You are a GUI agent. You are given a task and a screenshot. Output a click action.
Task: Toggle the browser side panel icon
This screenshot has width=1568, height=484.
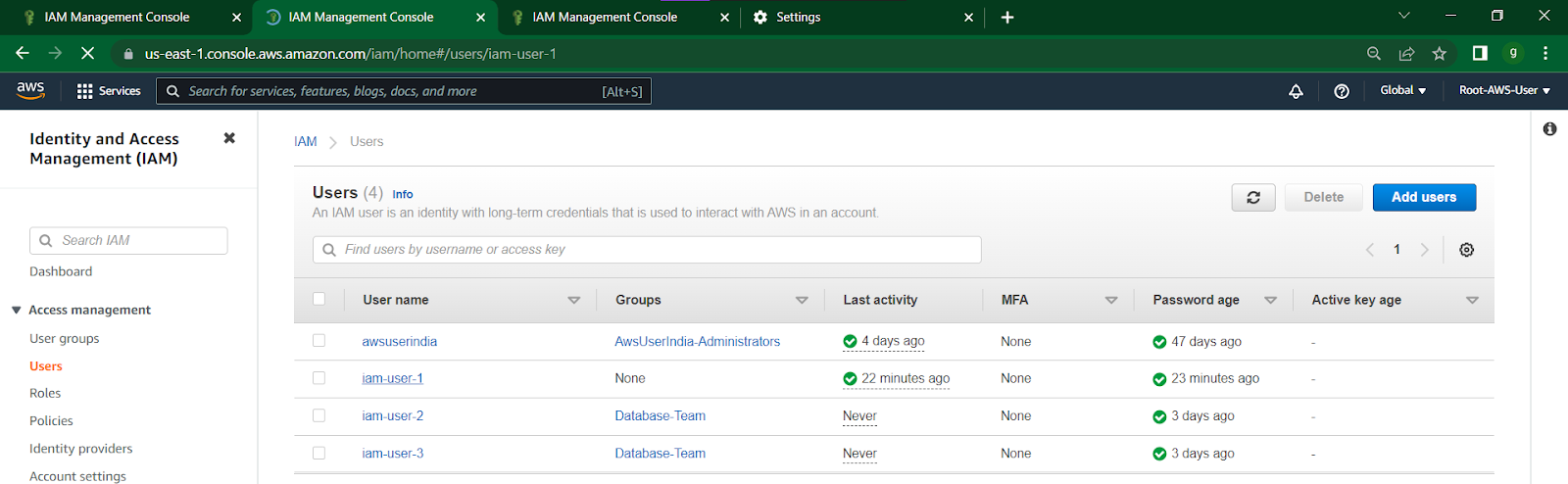tap(1480, 54)
